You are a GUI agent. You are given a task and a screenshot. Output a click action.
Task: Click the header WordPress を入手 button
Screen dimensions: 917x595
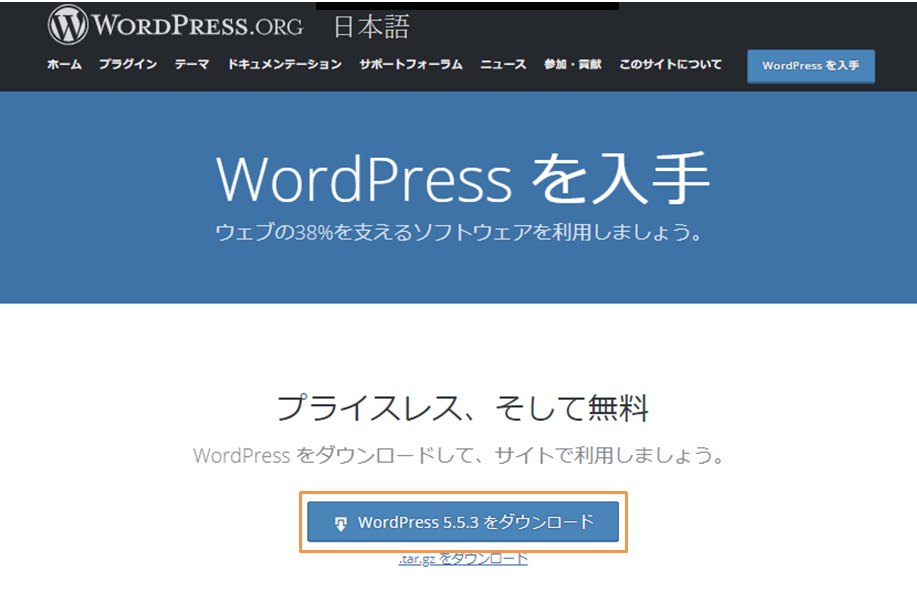[x=811, y=66]
